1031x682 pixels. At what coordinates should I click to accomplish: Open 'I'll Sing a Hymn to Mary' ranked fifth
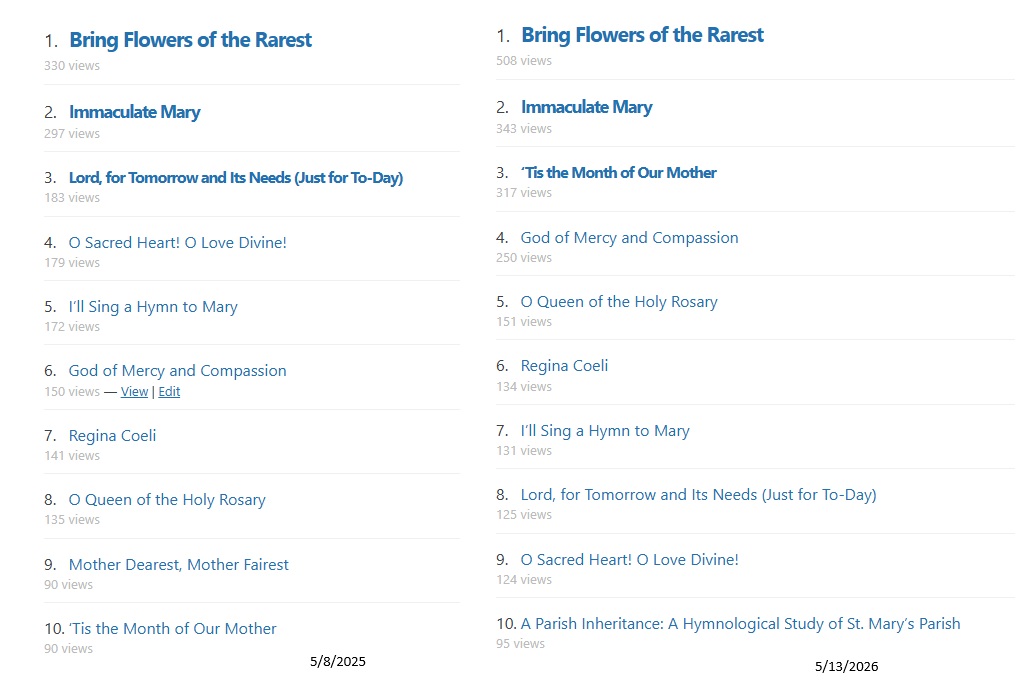pos(153,307)
